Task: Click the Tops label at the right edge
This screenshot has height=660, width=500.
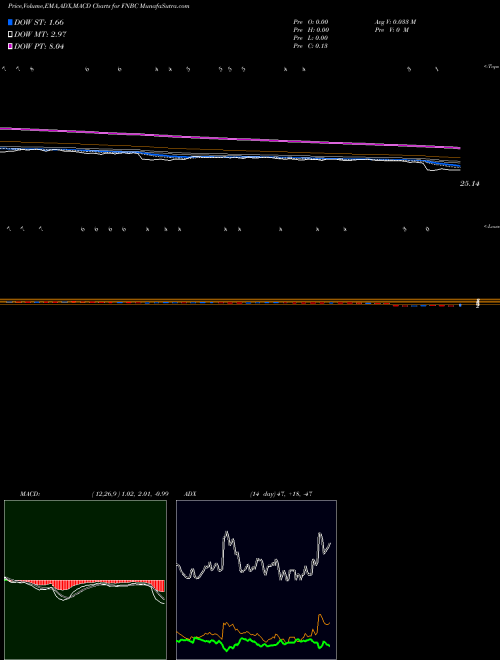Action: coord(492,67)
